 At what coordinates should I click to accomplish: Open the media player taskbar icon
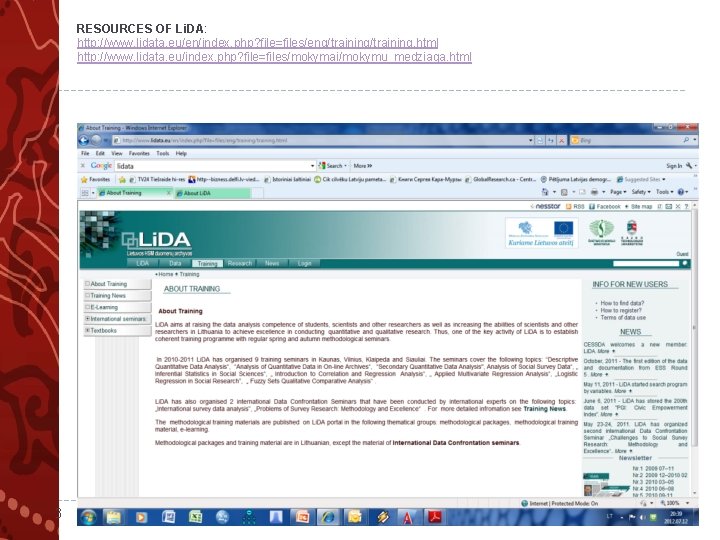[x=141, y=518]
